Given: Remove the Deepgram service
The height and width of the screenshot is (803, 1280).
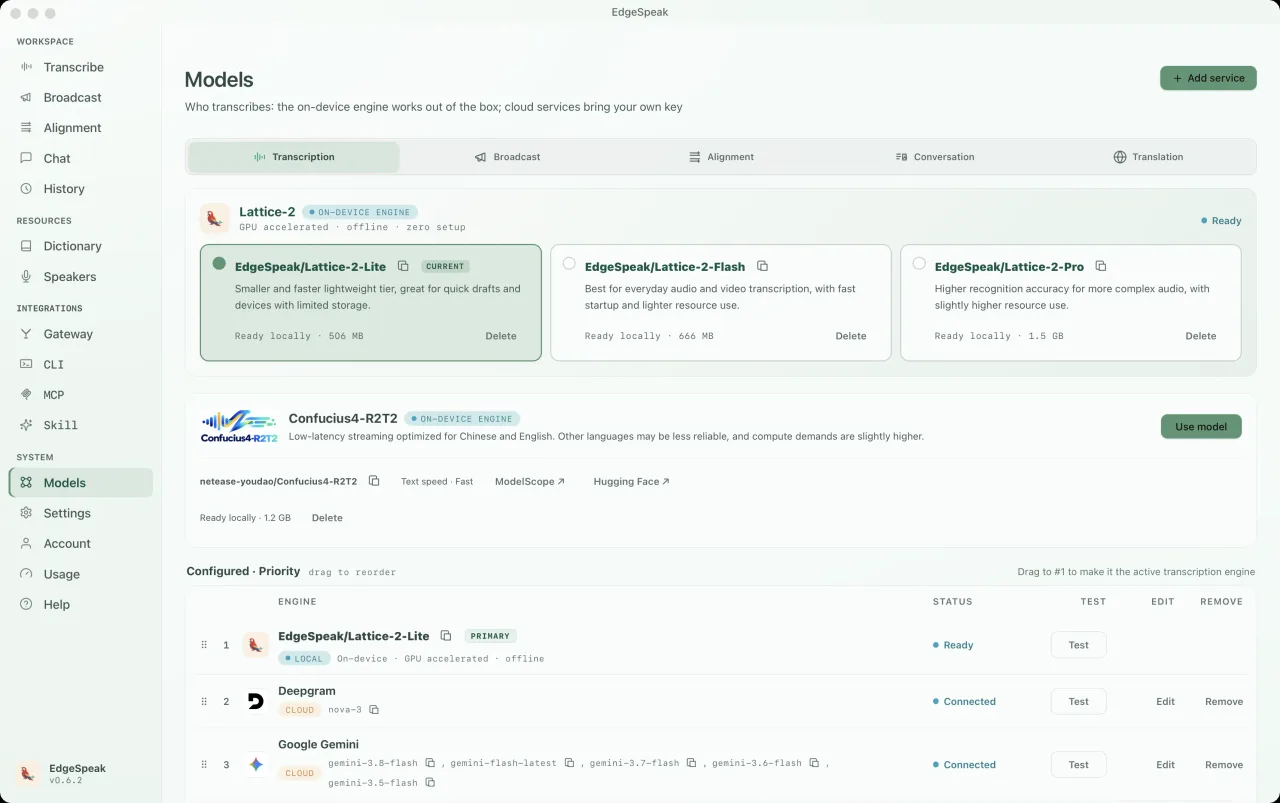Looking at the screenshot, I should pyautogui.click(x=1224, y=702).
